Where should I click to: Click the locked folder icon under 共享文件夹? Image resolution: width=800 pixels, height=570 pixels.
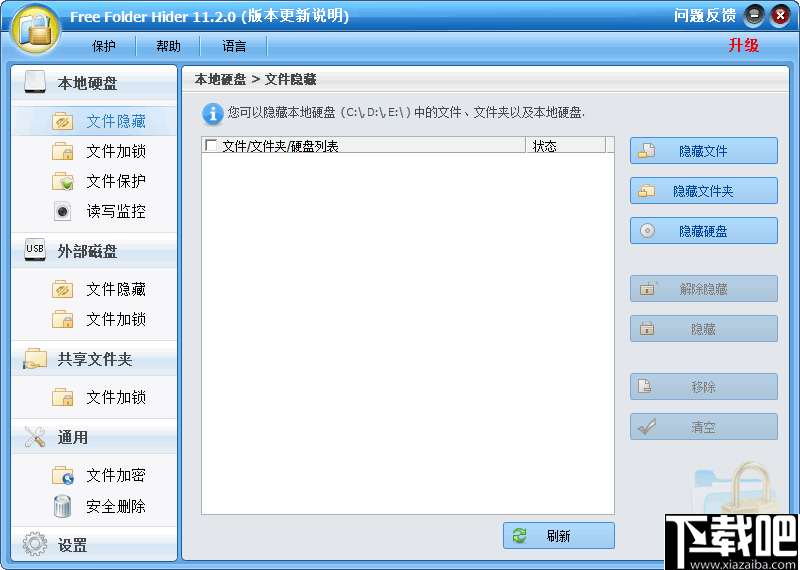[x=63, y=397]
